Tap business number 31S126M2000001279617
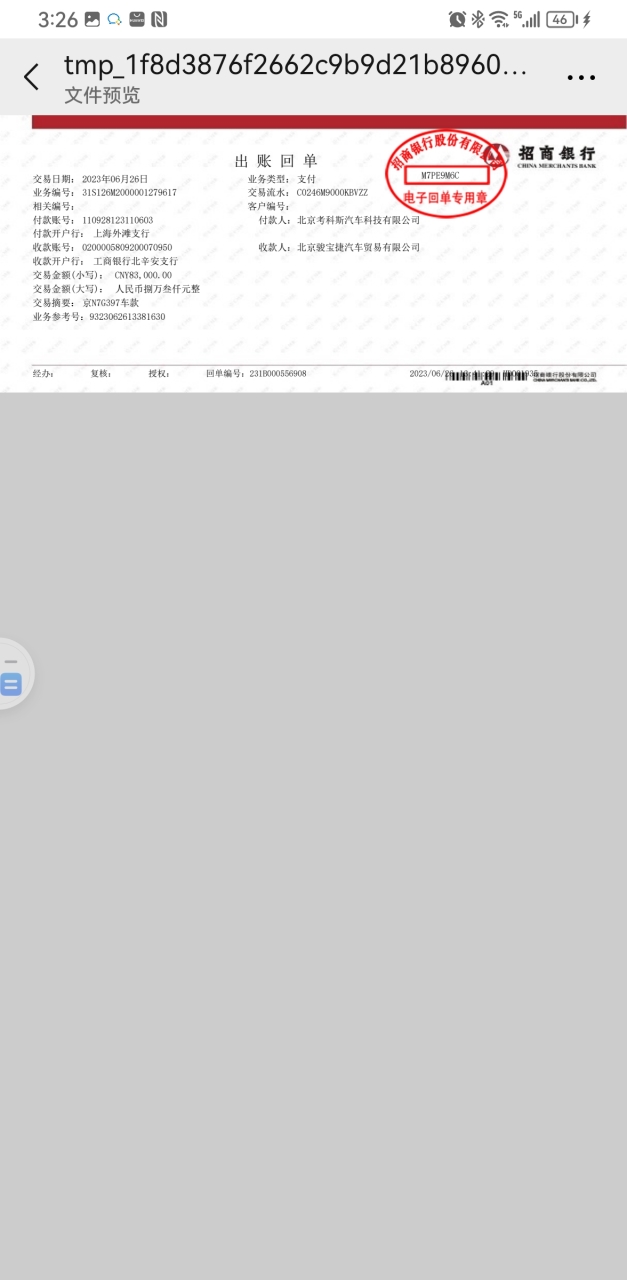Viewport: 627px width, 1280px height. point(129,192)
